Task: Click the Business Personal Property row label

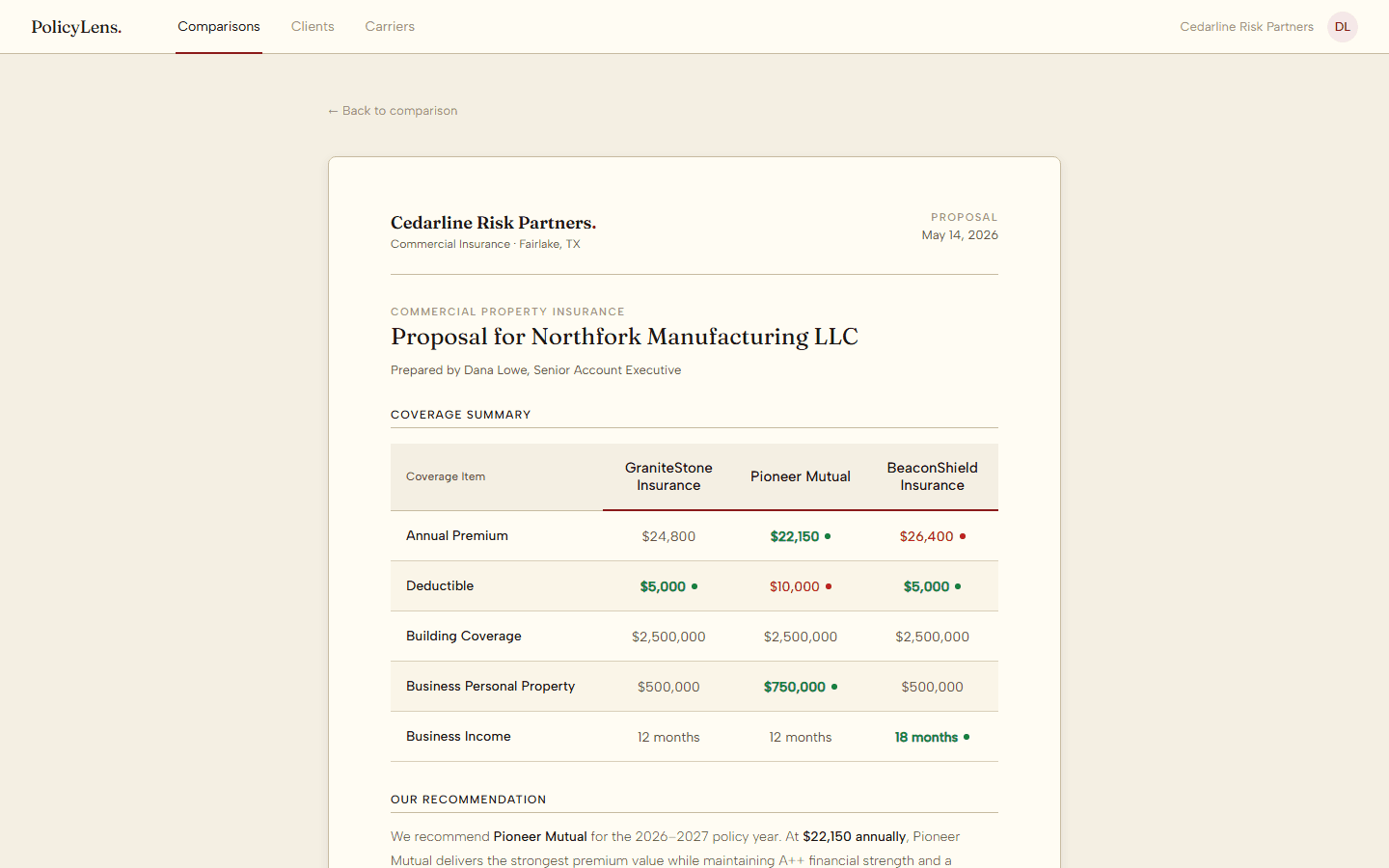Action: [x=490, y=687]
